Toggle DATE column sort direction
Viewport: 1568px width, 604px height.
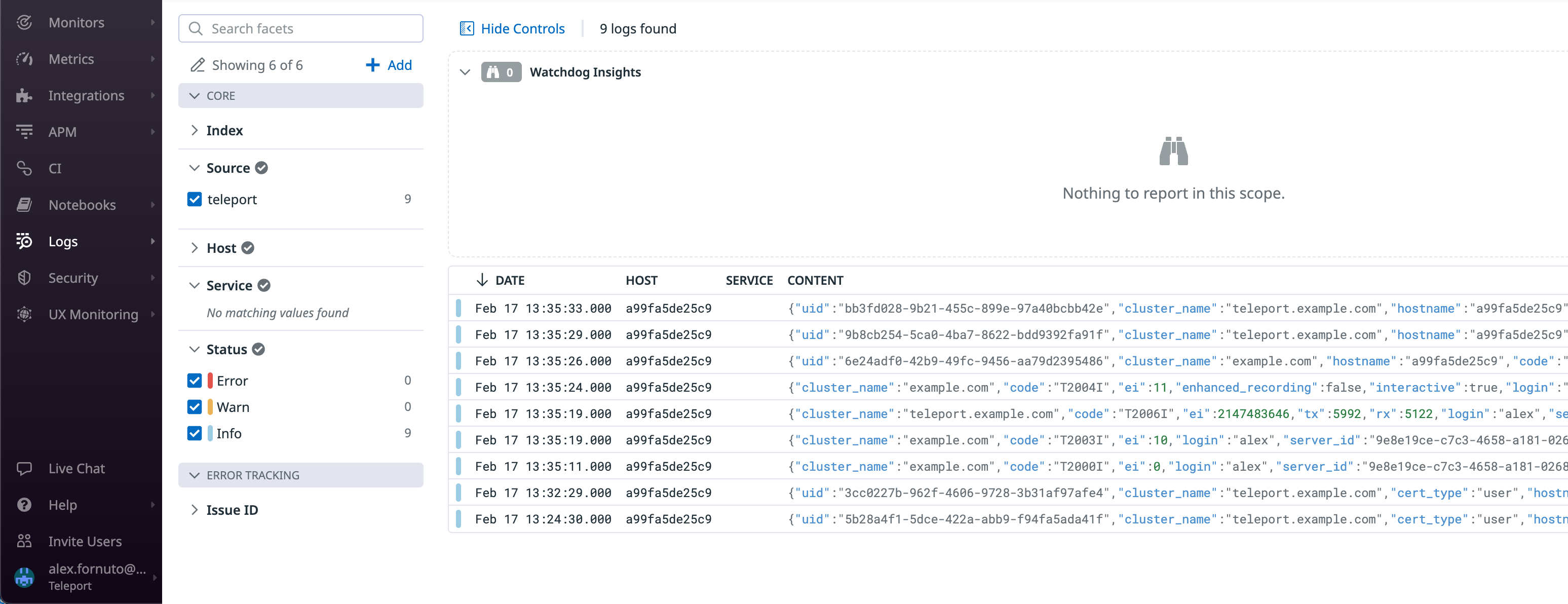pos(483,280)
